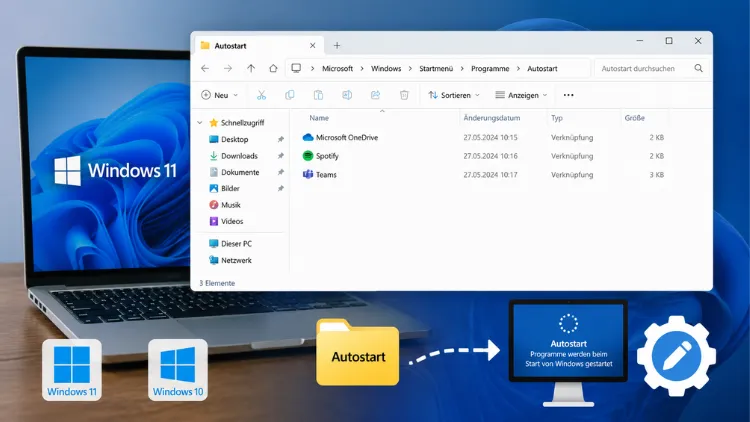Screen dimensions: 750x422
Task: Click the Rename icon in toolbar
Action: coord(347,95)
